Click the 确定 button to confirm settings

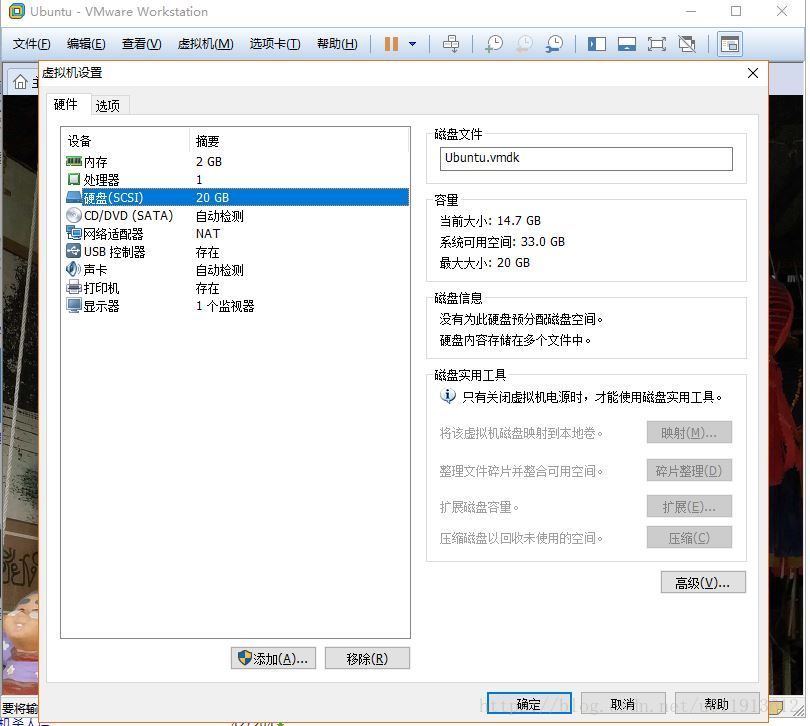[x=529, y=703]
